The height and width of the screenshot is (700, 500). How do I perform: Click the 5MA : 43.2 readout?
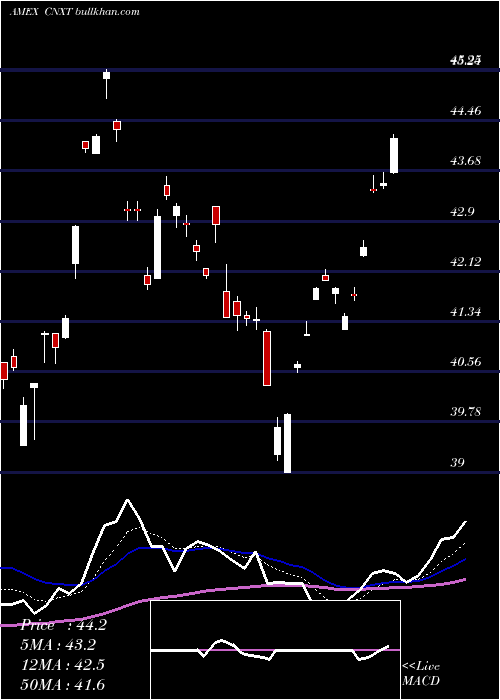click(x=58, y=645)
